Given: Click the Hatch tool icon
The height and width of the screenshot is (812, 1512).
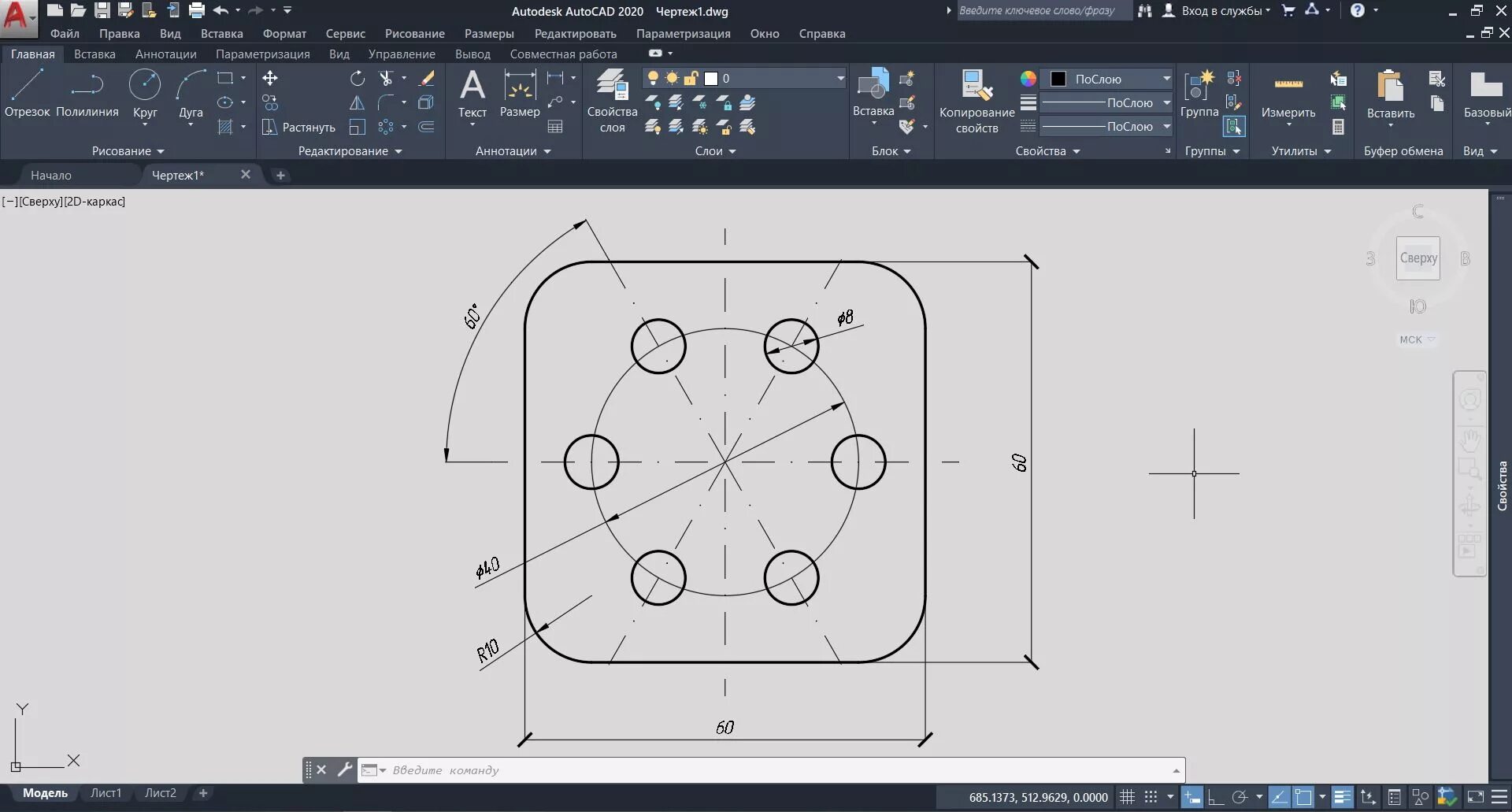Looking at the screenshot, I should [x=225, y=127].
